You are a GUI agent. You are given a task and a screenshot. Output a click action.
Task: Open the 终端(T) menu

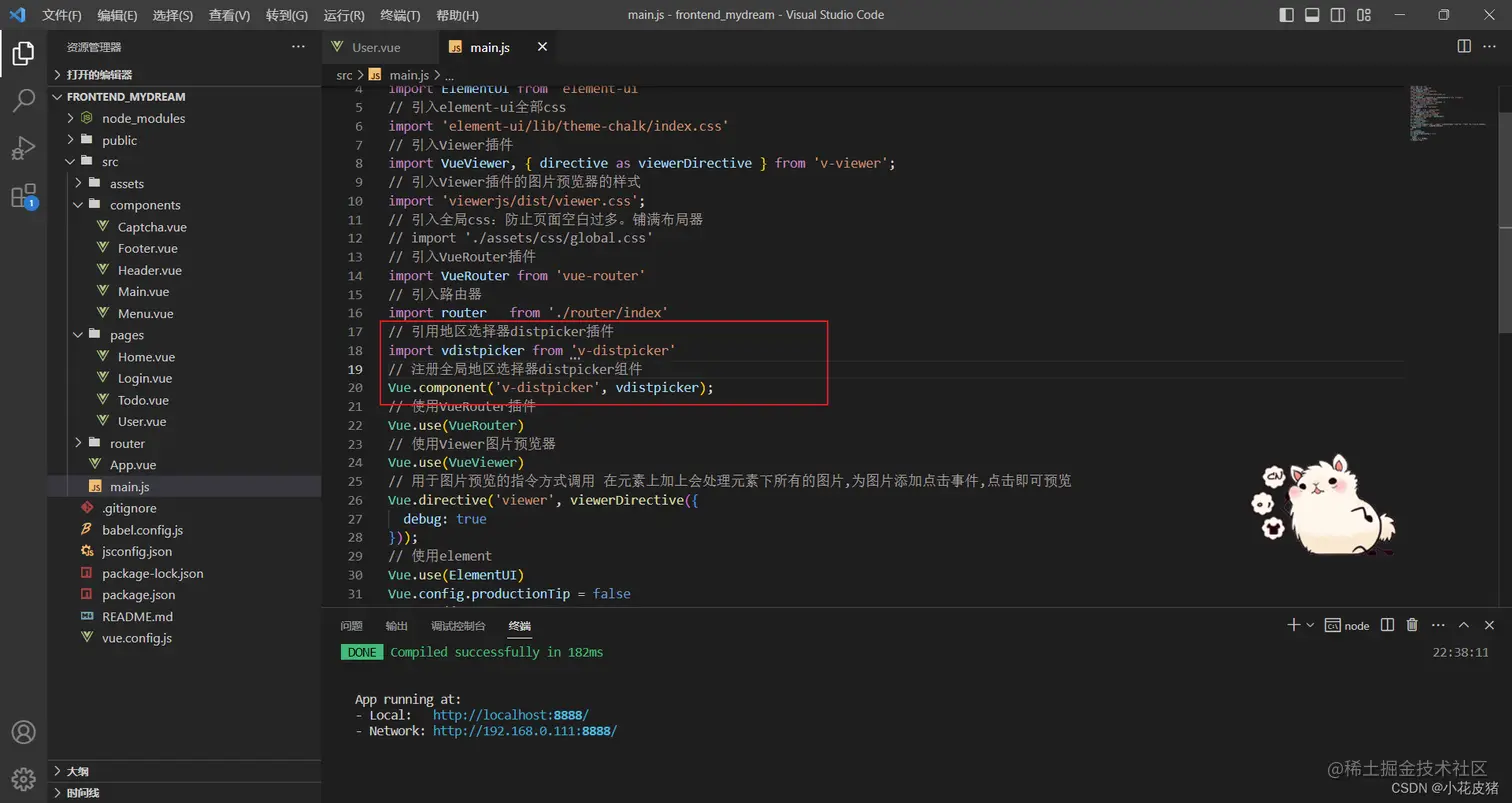pyautogui.click(x=401, y=15)
